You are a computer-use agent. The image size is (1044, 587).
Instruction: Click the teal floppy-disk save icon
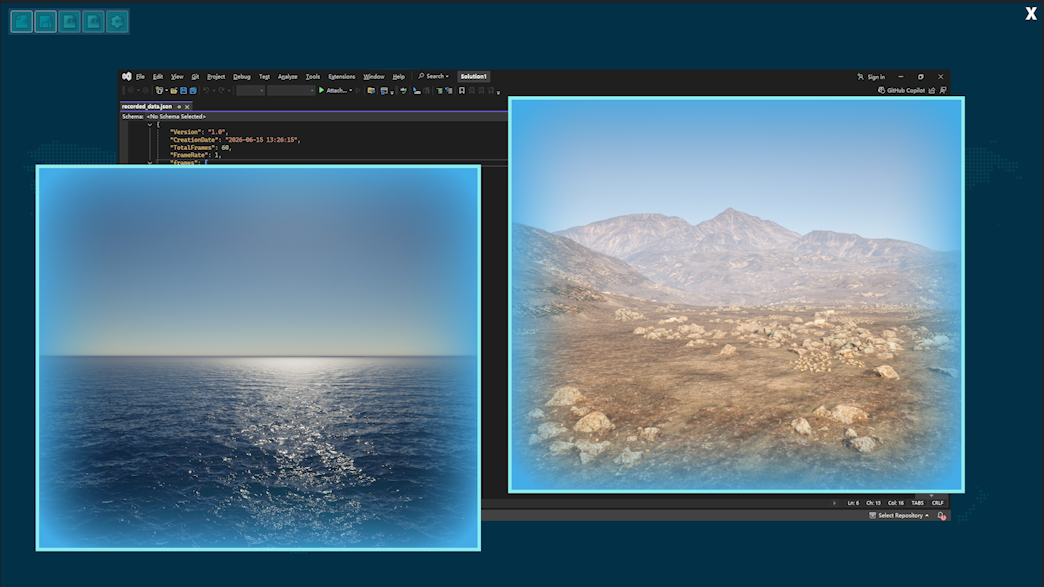tap(45, 21)
